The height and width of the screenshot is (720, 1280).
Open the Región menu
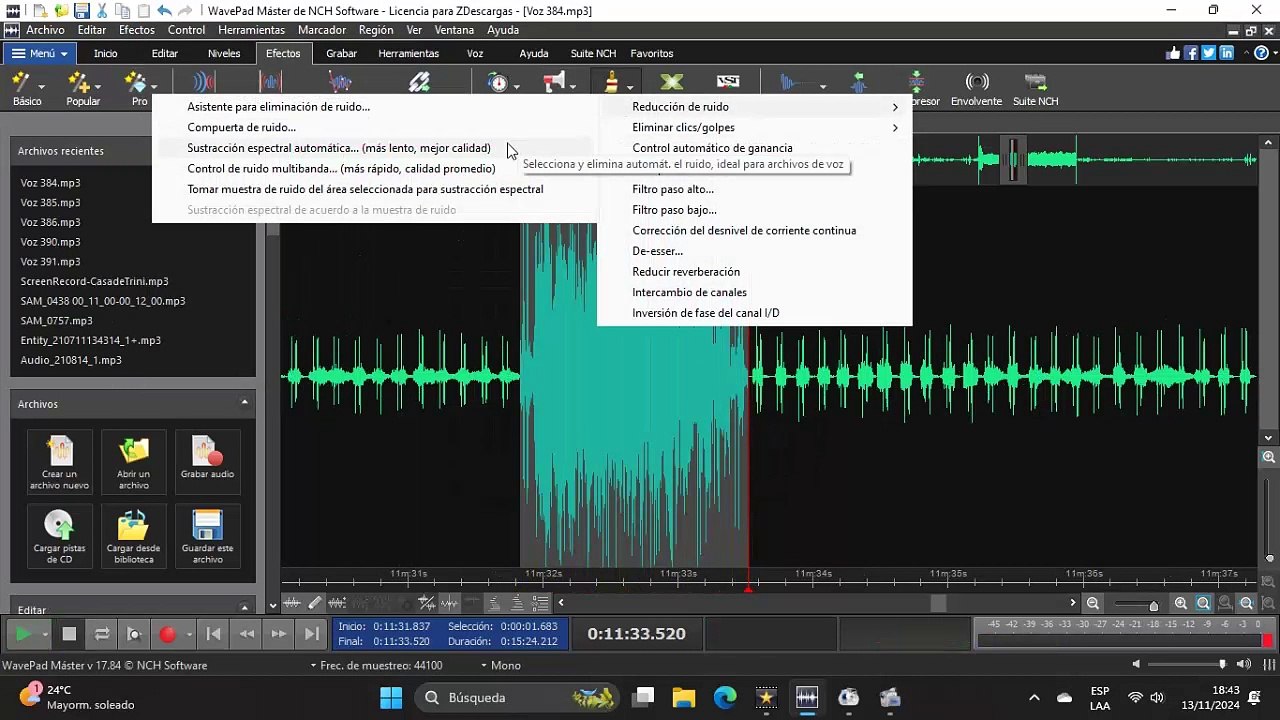(x=376, y=30)
